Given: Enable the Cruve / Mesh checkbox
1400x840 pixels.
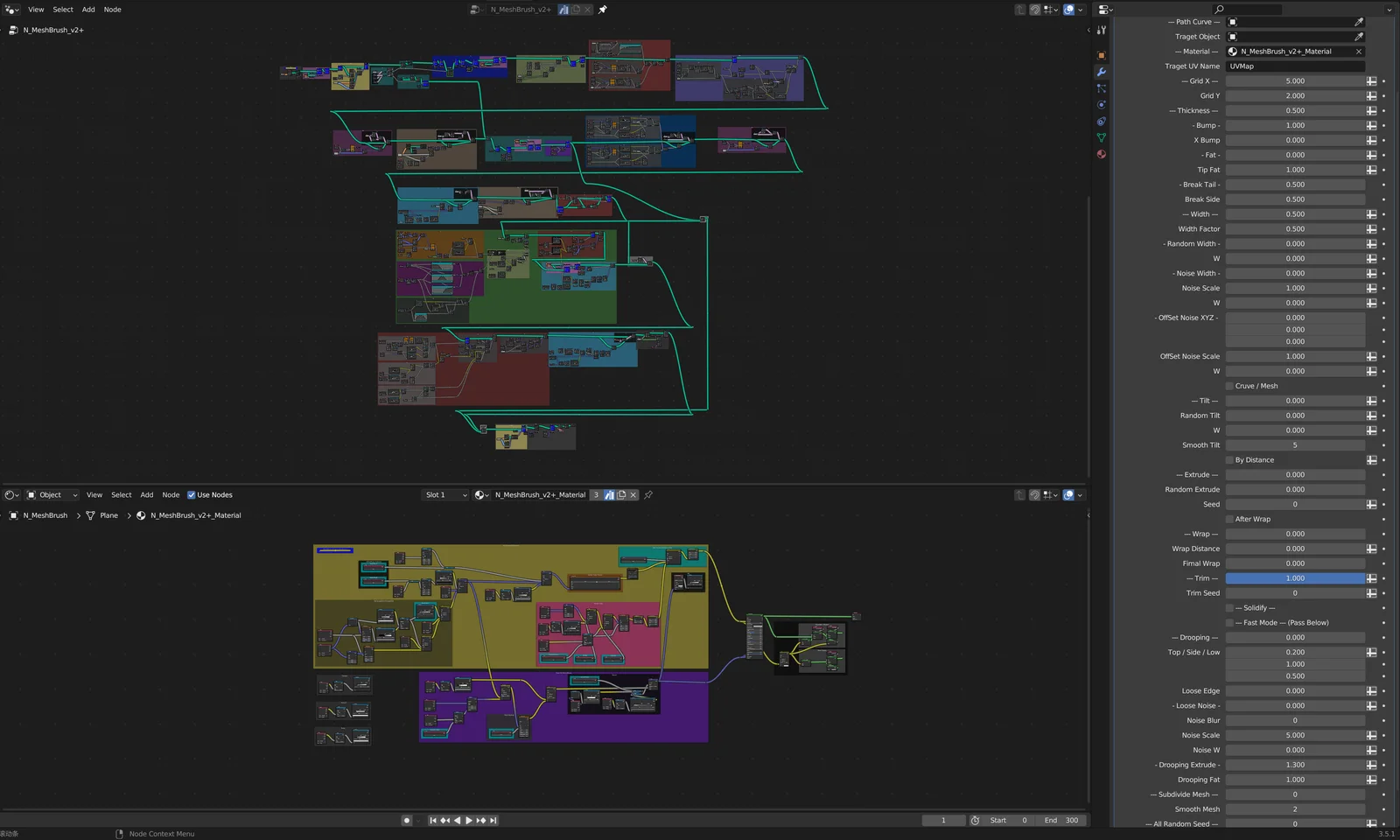Looking at the screenshot, I should 1229,385.
